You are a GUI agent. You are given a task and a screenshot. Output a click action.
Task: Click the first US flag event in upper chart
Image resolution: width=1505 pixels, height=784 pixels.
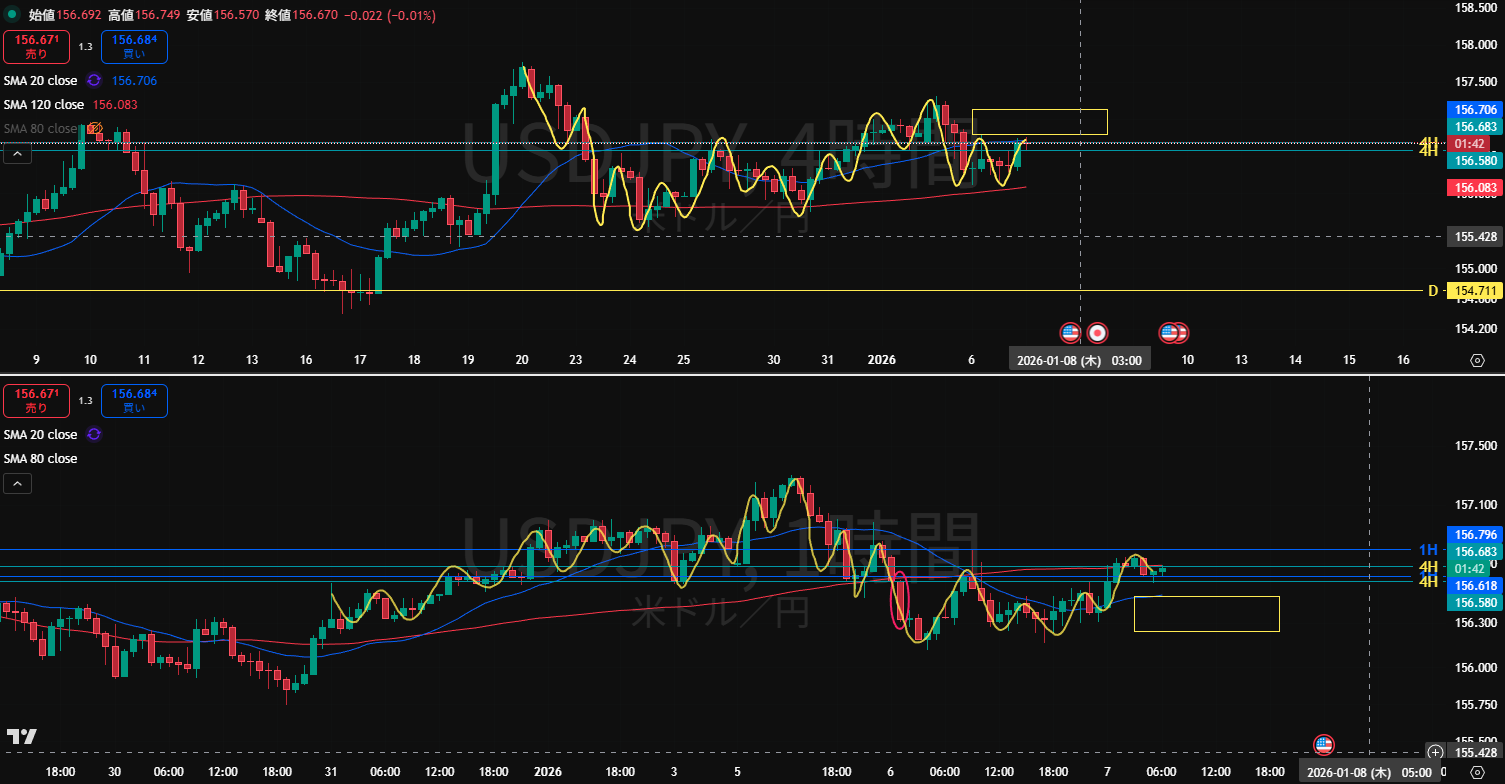[x=1070, y=332]
